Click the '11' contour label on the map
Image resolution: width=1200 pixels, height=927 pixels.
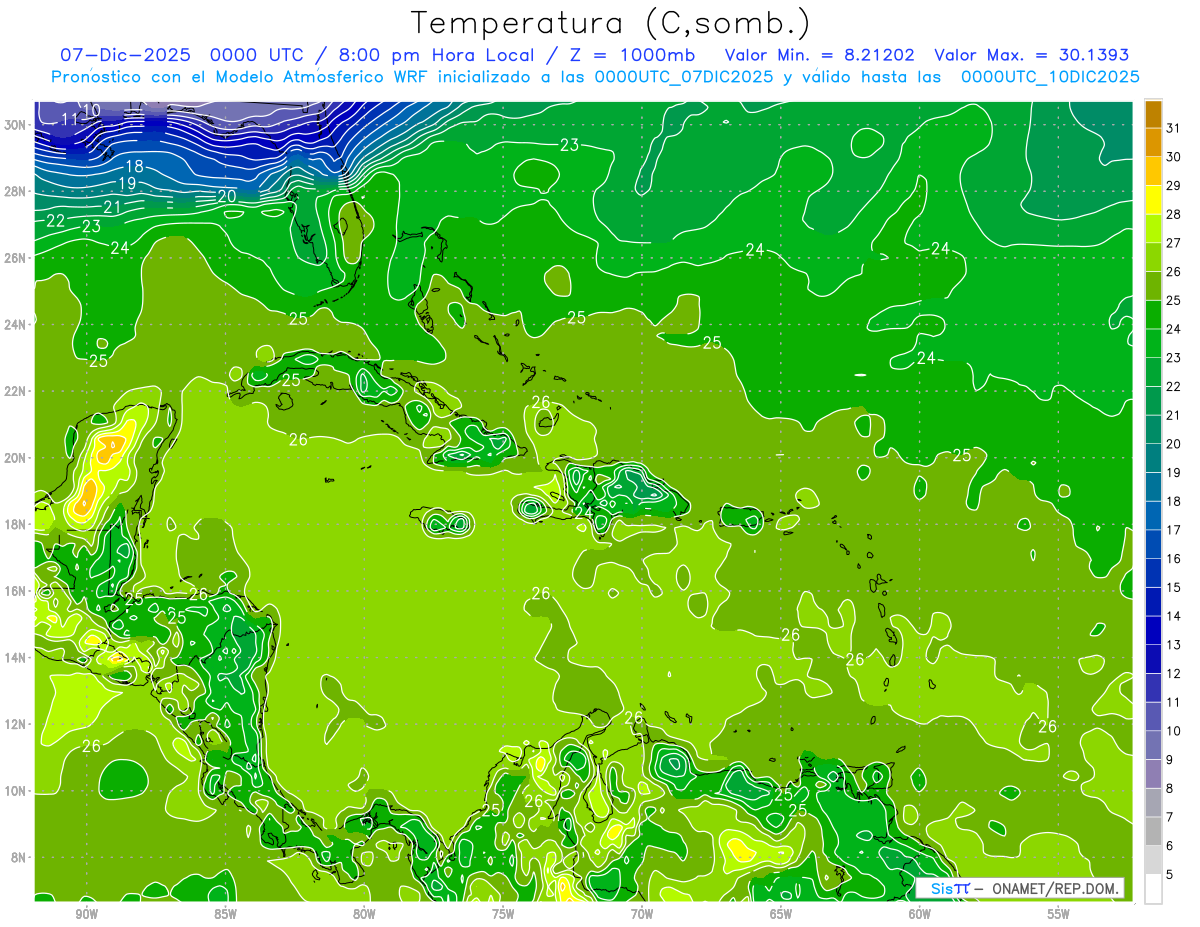[70, 120]
